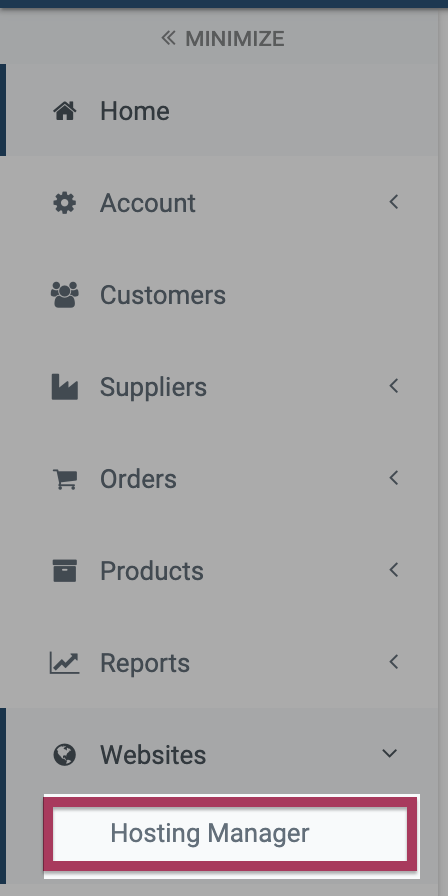
Task: Click the Products box icon
Action: click(65, 571)
